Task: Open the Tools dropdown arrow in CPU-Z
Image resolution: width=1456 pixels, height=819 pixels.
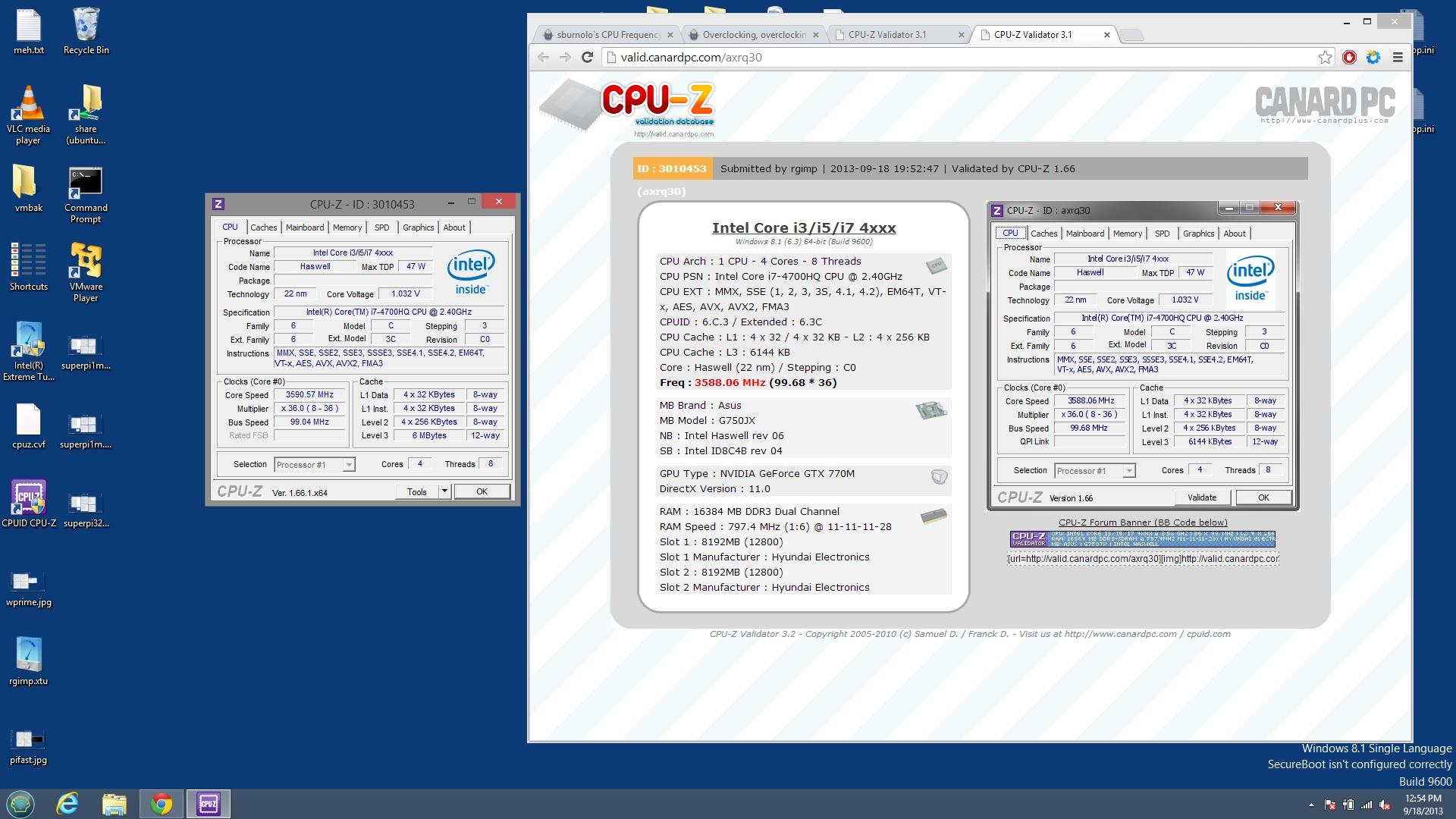Action: (x=445, y=491)
